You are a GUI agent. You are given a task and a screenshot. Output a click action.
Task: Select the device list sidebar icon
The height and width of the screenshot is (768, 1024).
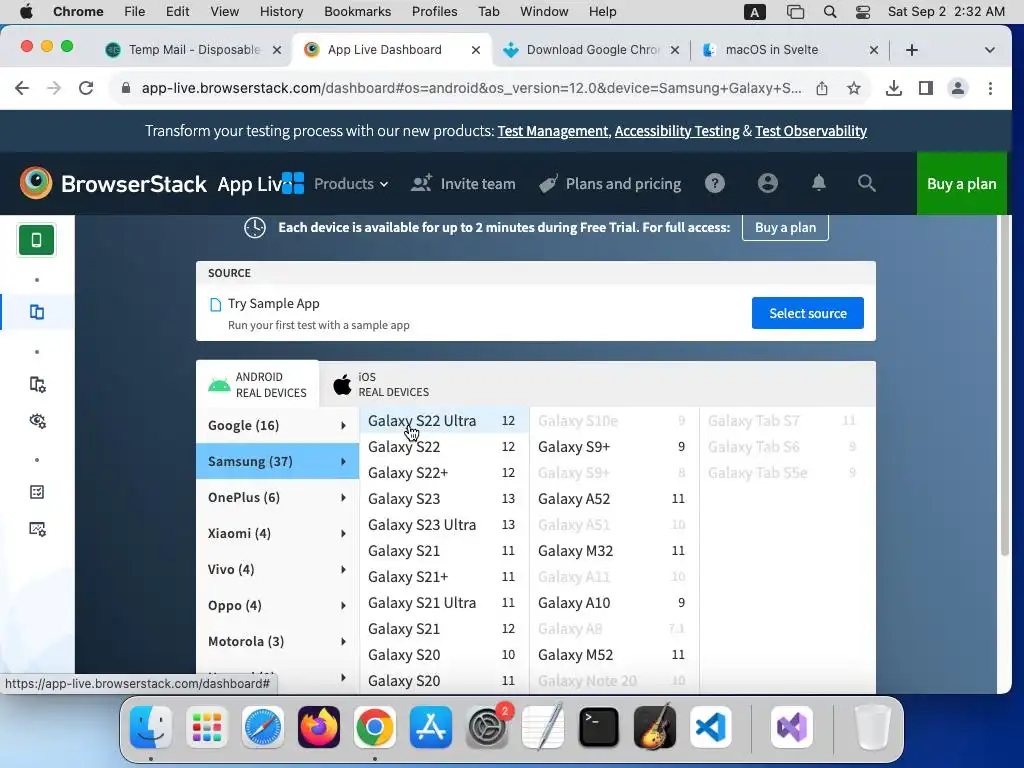click(37, 312)
